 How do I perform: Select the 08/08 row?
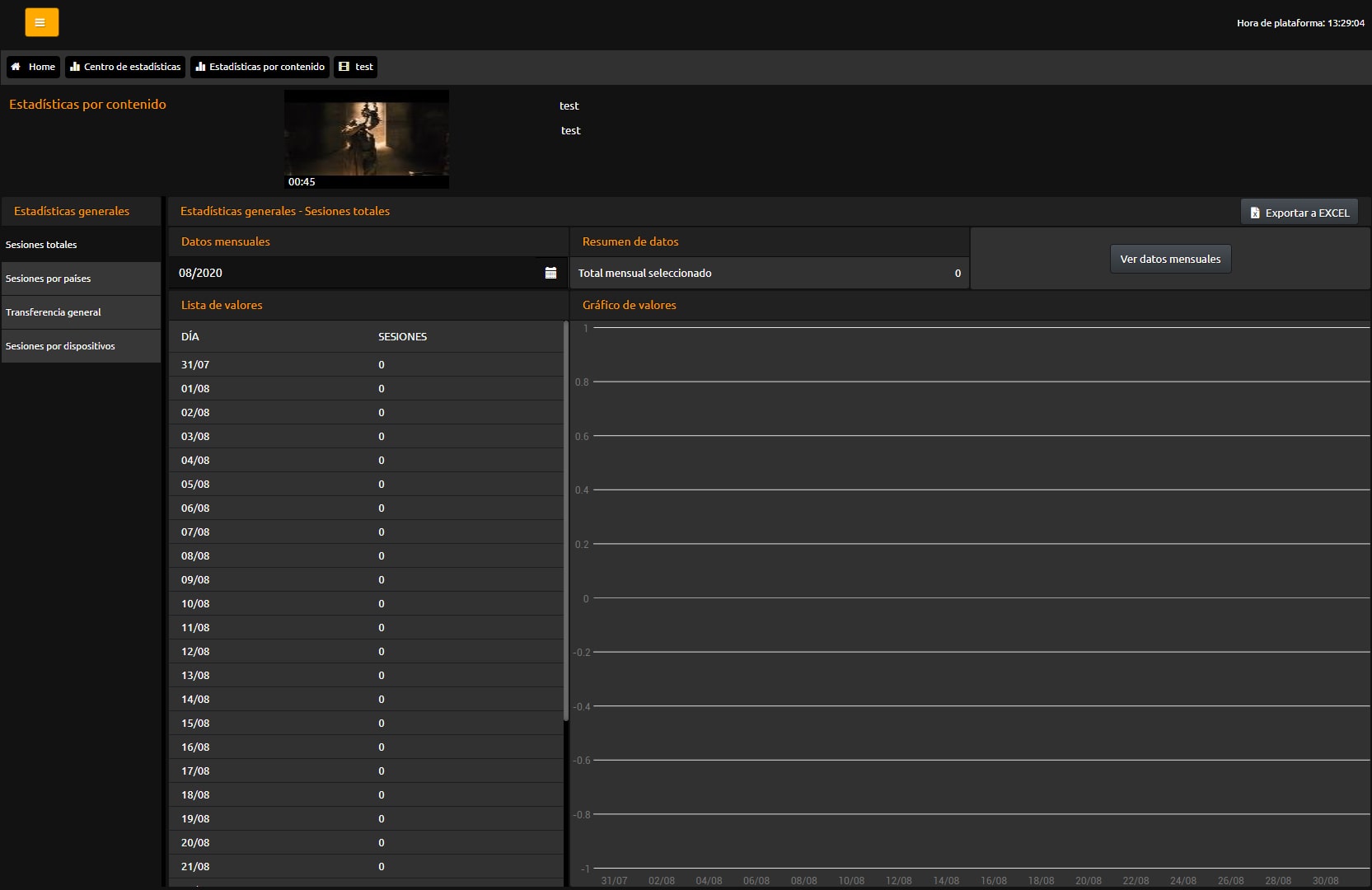pyautogui.click(x=366, y=555)
